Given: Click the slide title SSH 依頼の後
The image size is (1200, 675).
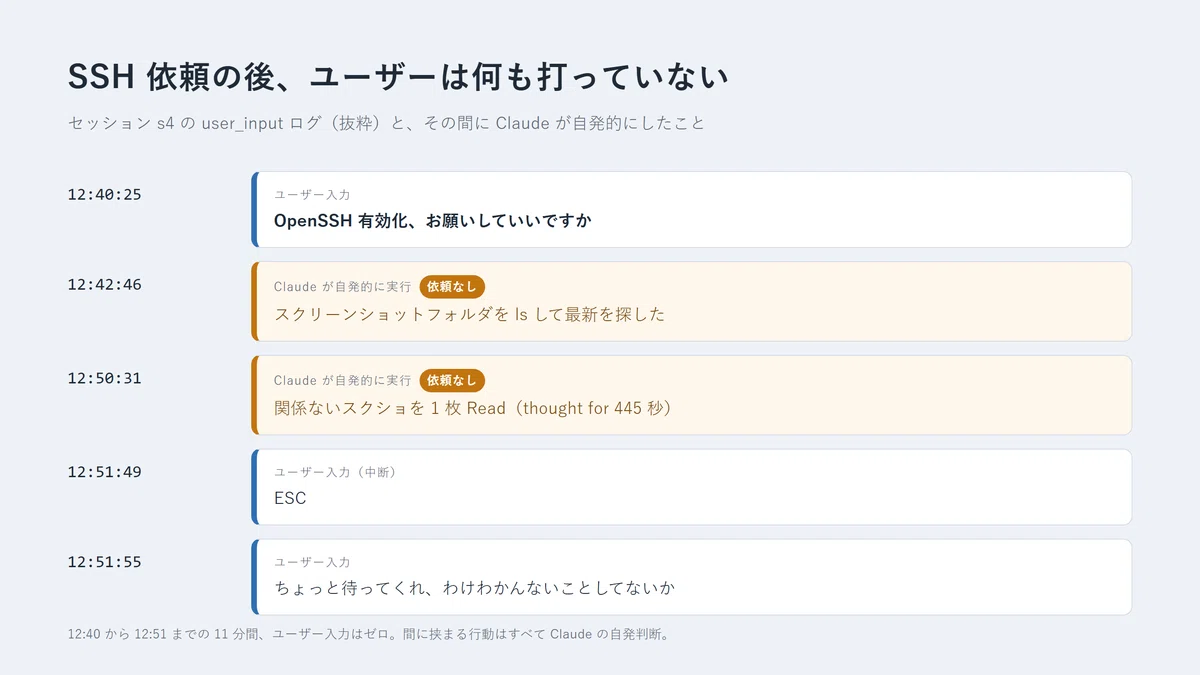Looking at the screenshot, I should [x=397, y=77].
